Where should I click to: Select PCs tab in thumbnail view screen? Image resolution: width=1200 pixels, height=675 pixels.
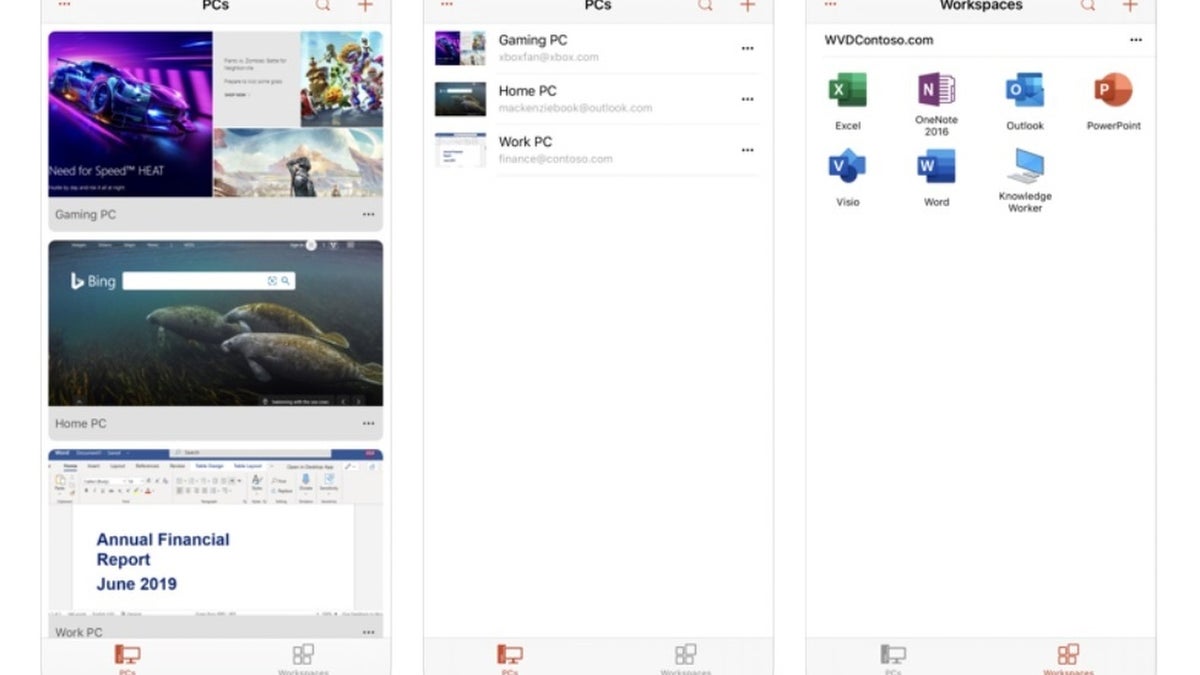pos(127,659)
